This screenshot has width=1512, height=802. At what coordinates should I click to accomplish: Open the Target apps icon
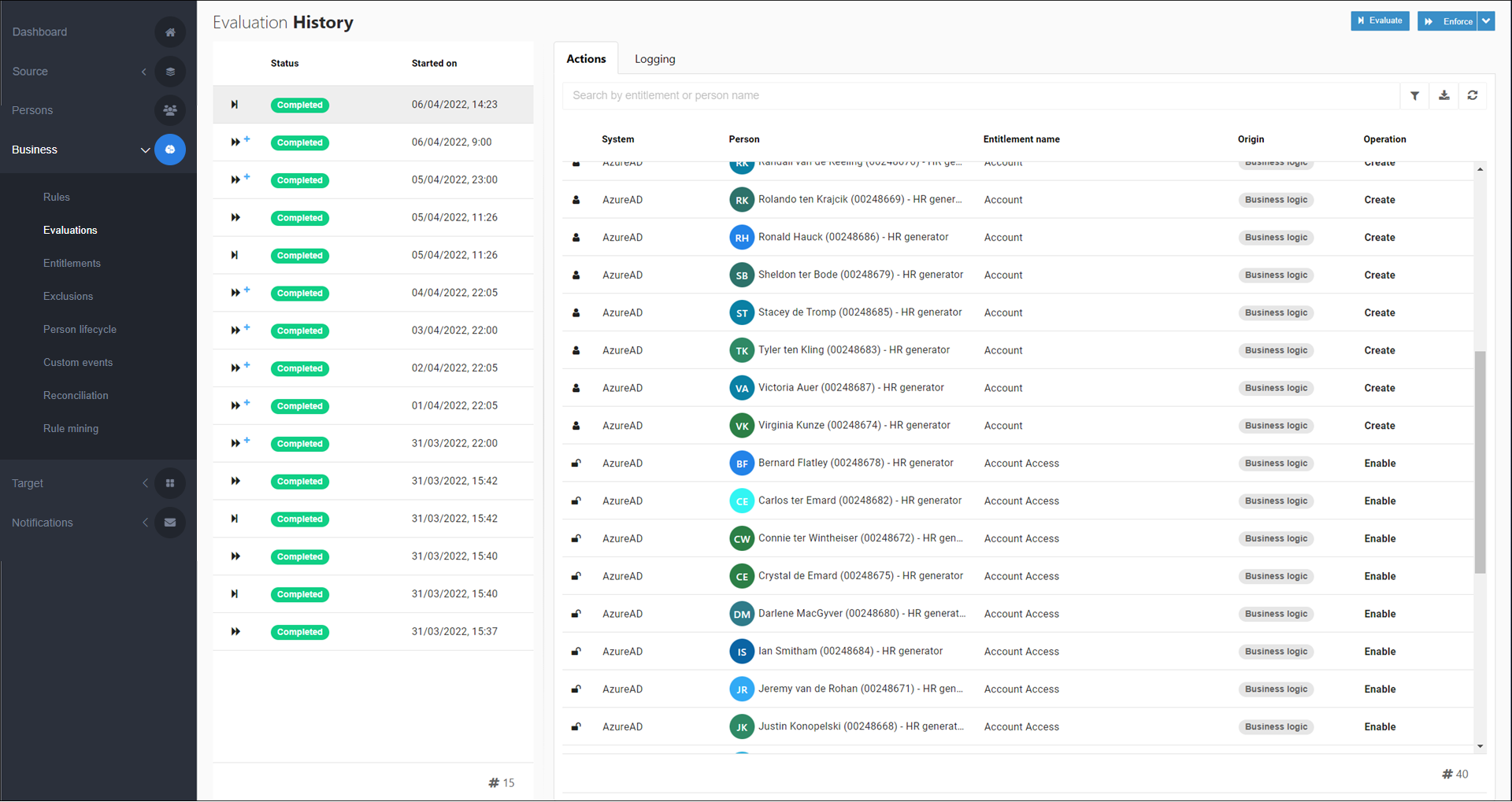click(x=170, y=482)
